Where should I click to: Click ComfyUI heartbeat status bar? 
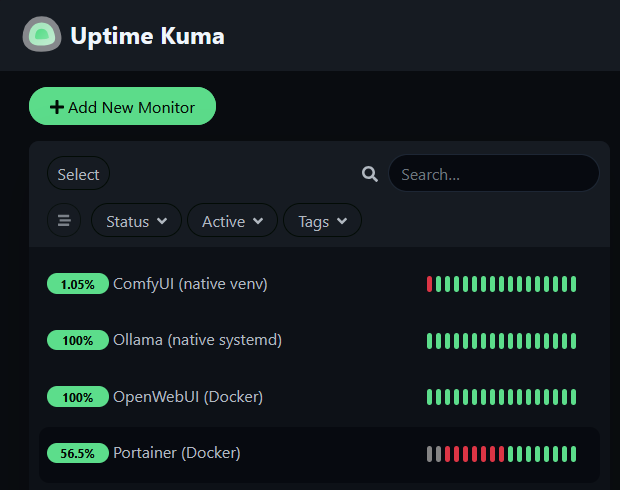click(501, 284)
